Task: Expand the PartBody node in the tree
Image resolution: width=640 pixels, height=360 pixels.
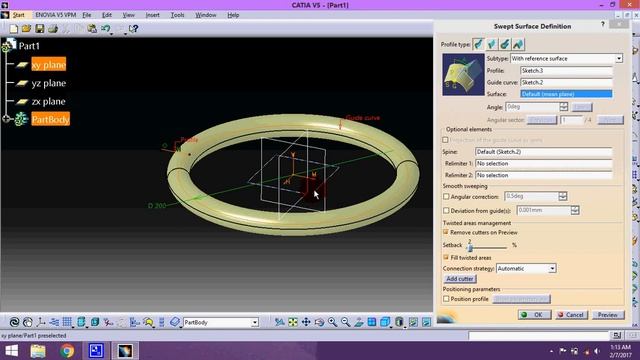Action: coord(6,119)
